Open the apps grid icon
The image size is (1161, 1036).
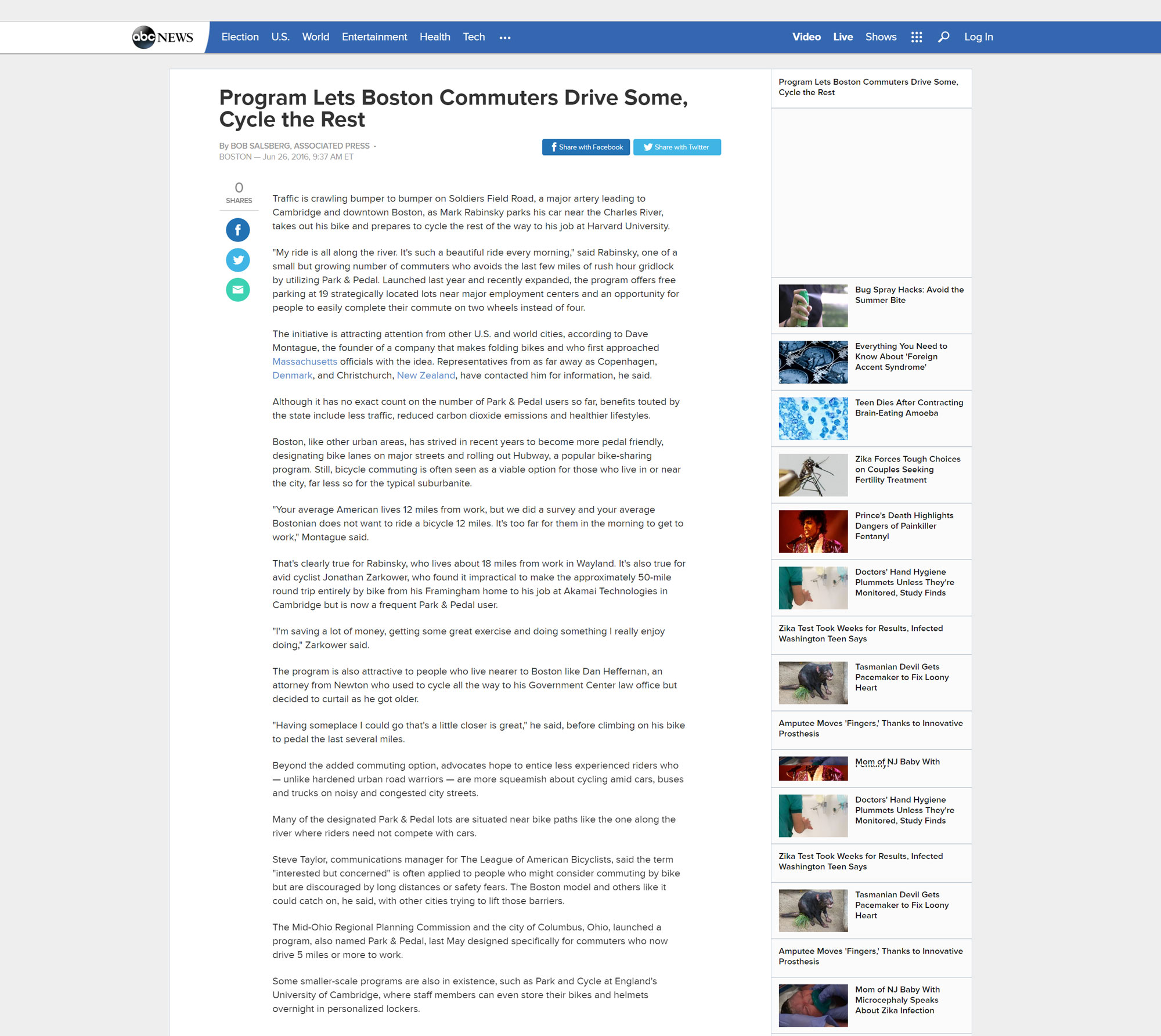pyautogui.click(x=917, y=37)
